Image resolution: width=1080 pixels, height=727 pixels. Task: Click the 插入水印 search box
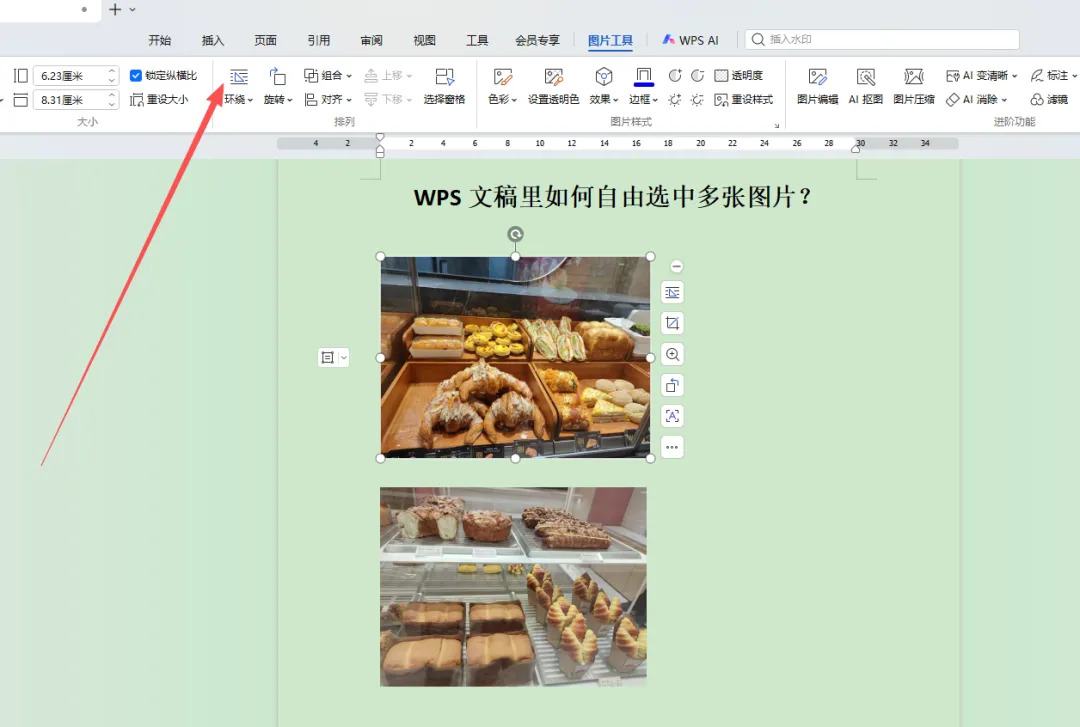pos(882,39)
